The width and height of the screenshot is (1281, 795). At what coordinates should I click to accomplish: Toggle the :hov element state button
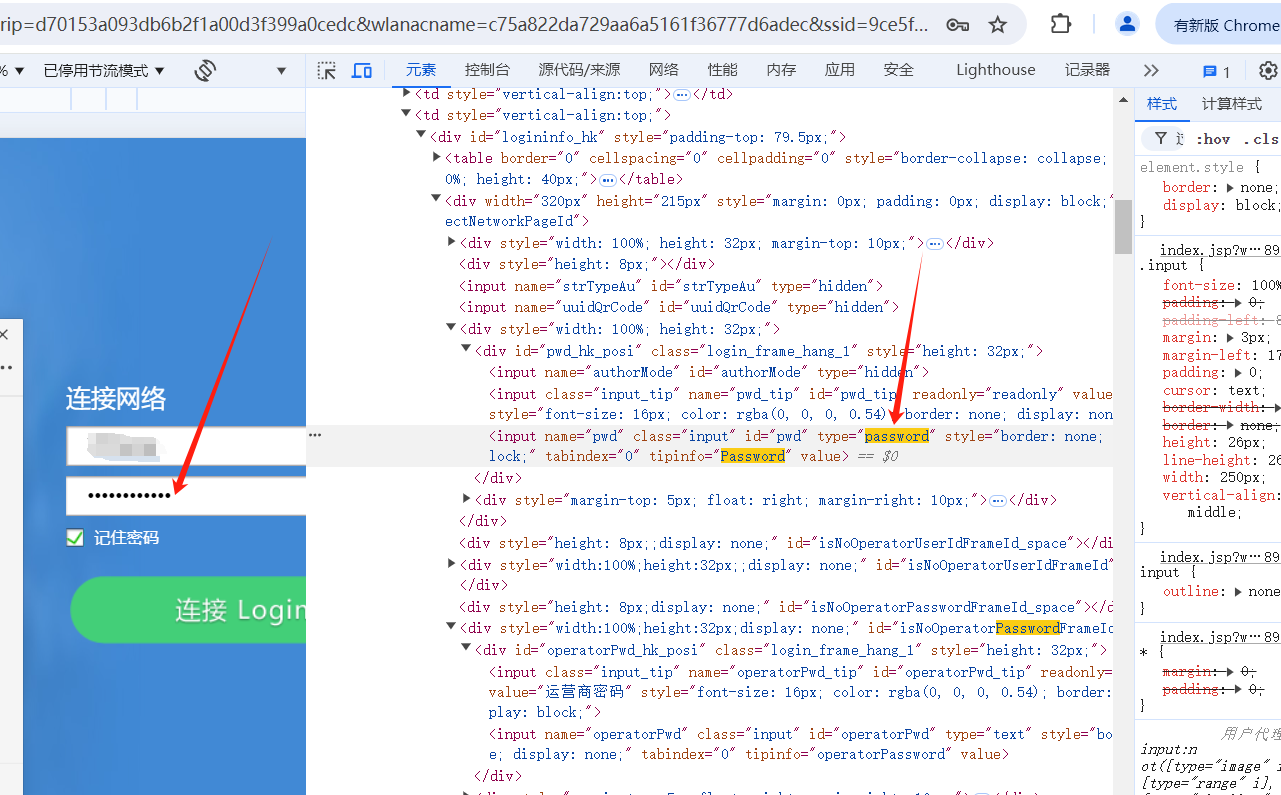tap(1213, 139)
